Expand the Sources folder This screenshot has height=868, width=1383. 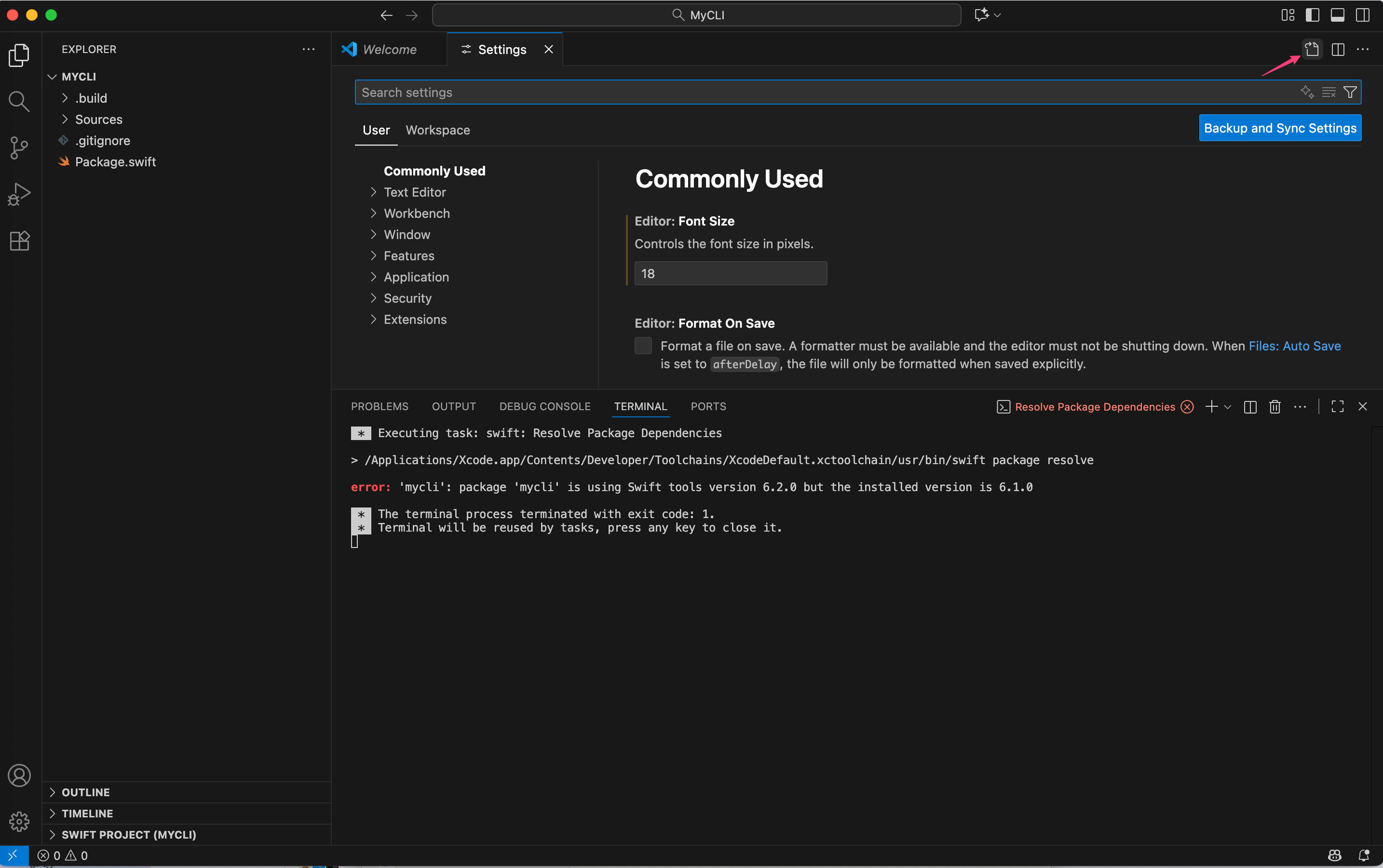click(x=98, y=120)
